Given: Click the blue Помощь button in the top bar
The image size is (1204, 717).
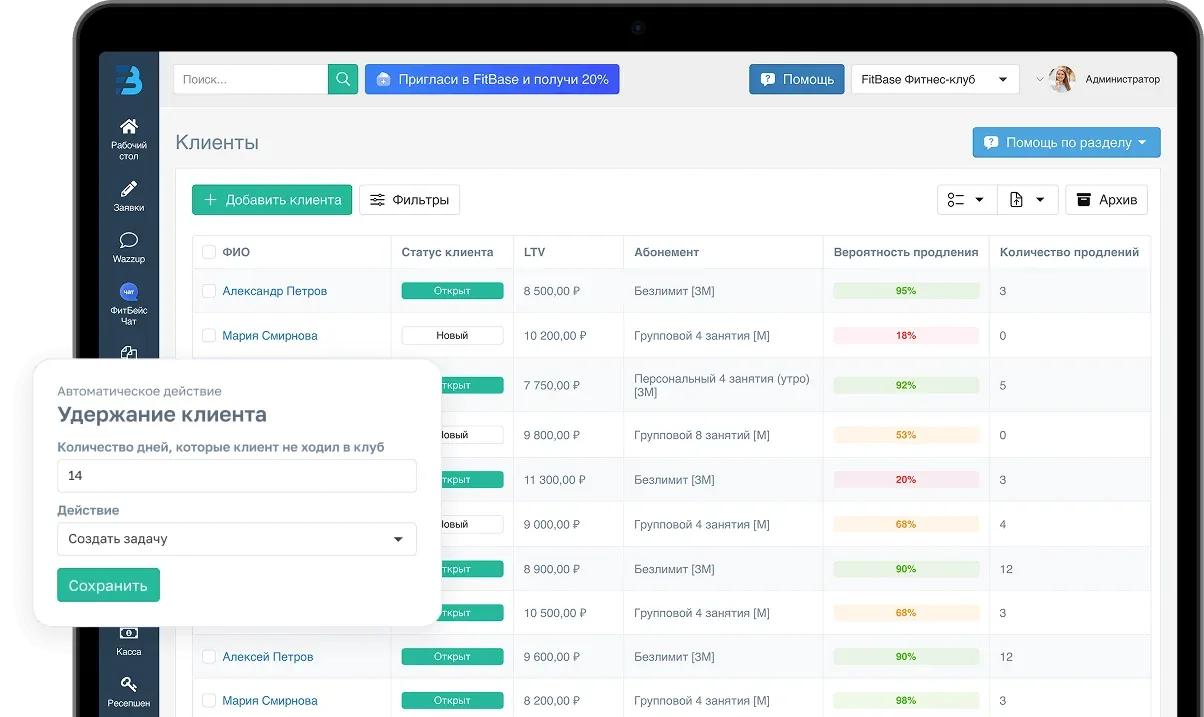Looking at the screenshot, I should point(797,79).
